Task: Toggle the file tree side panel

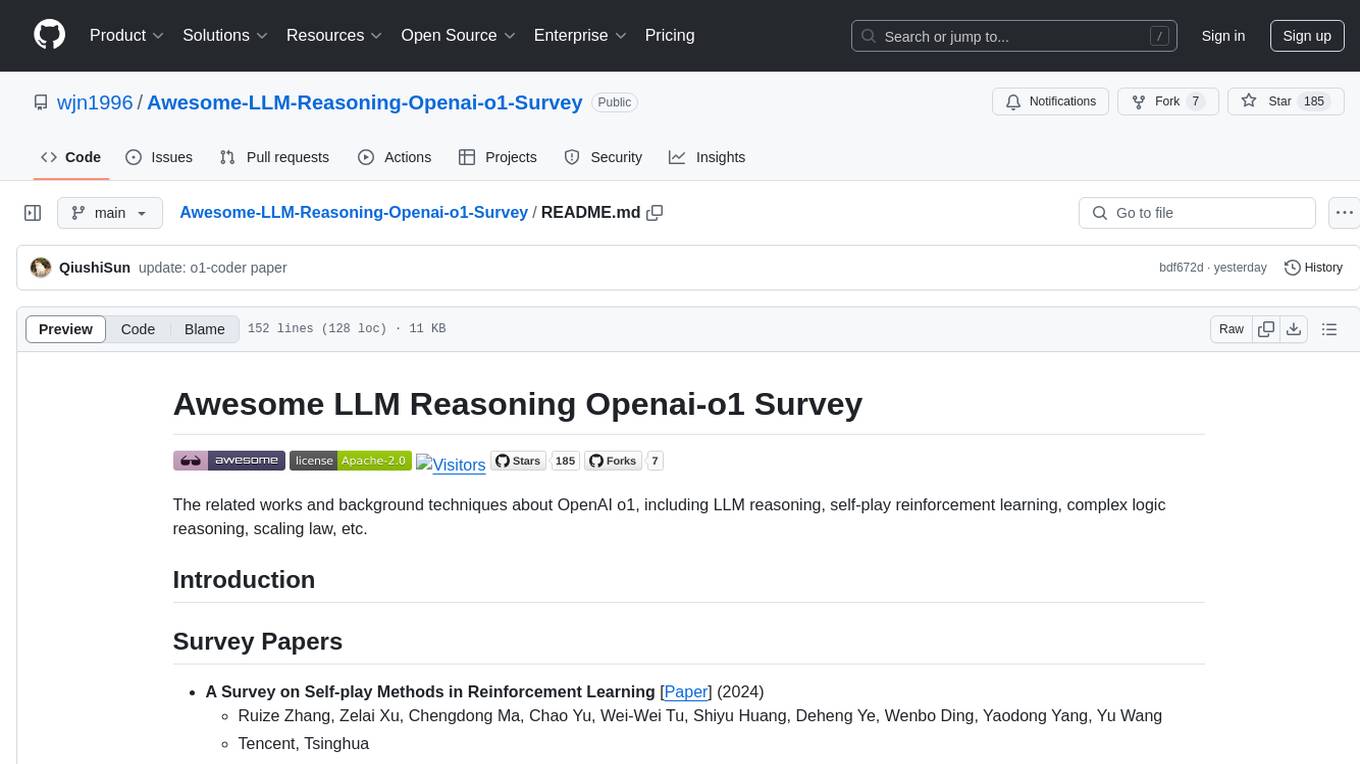Action: click(x=33, y=213)
